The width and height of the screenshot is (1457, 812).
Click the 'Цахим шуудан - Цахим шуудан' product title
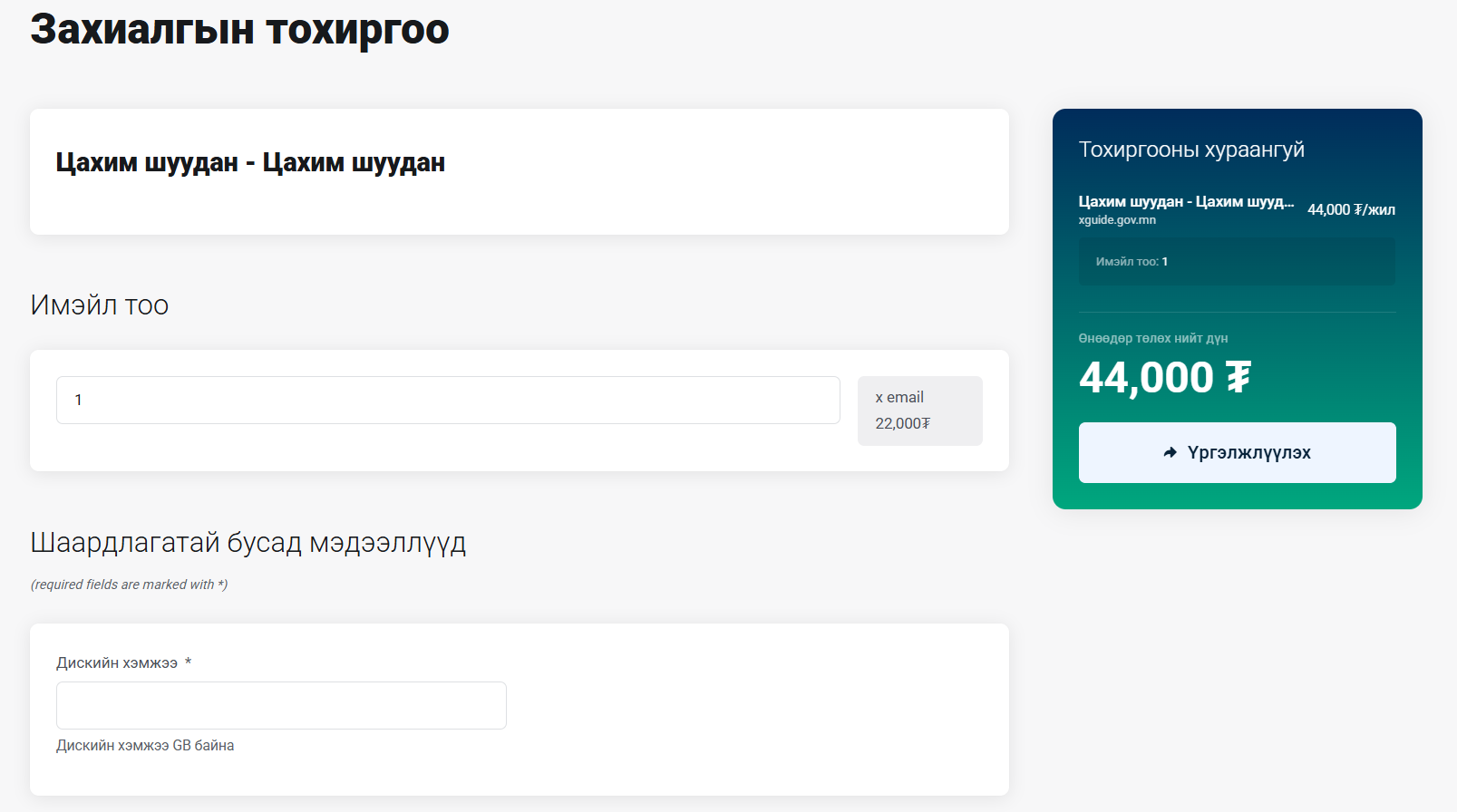250,163
